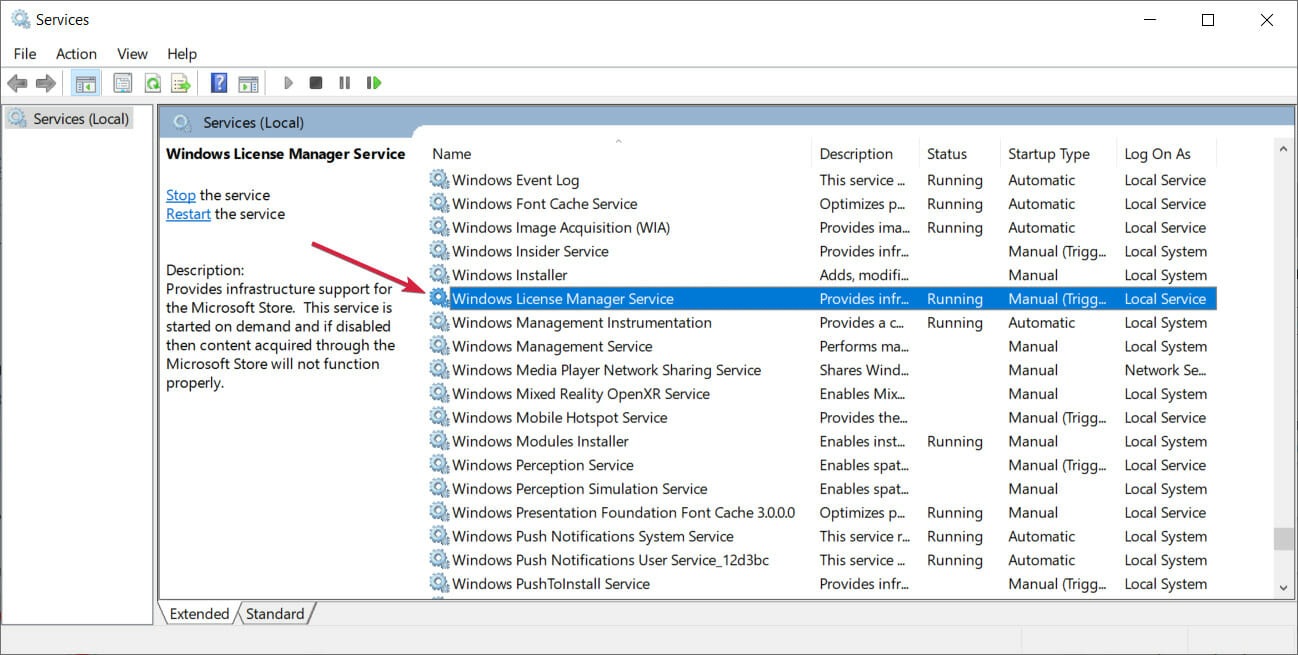Click the gear icon beside Windows Insider Service
This screenshot has width=1298, height=655.
tap(439, 251)
